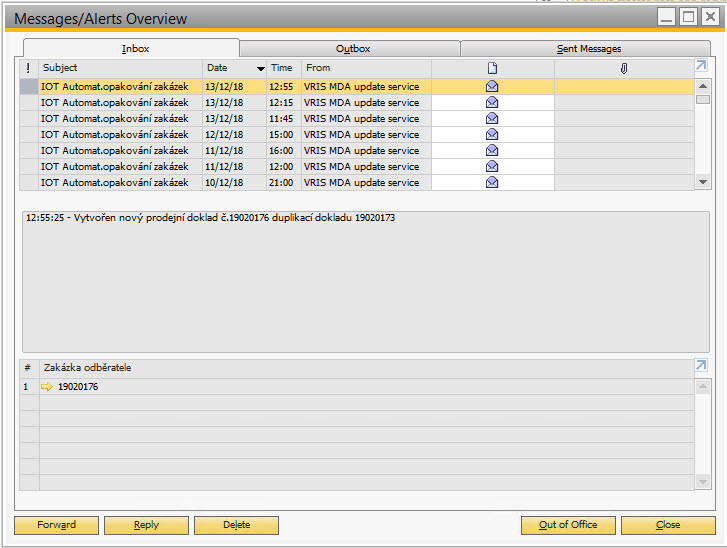Viewport: 727px width, 548px height.
Task: Click envelope icon for the 21:00 message
Action: 492,183
